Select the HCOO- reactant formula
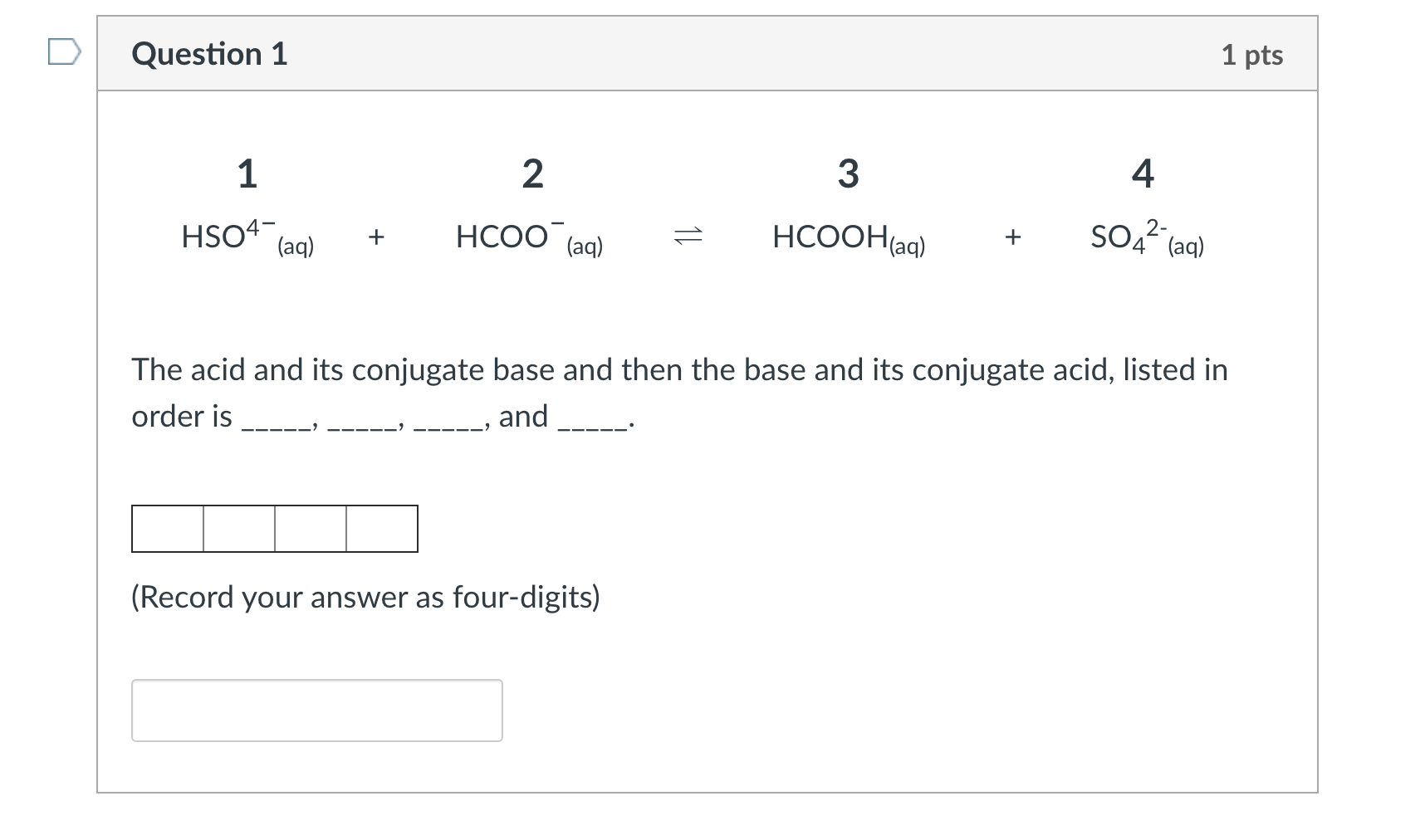This screenshot has height=840, width=1425. click(527, 237)
